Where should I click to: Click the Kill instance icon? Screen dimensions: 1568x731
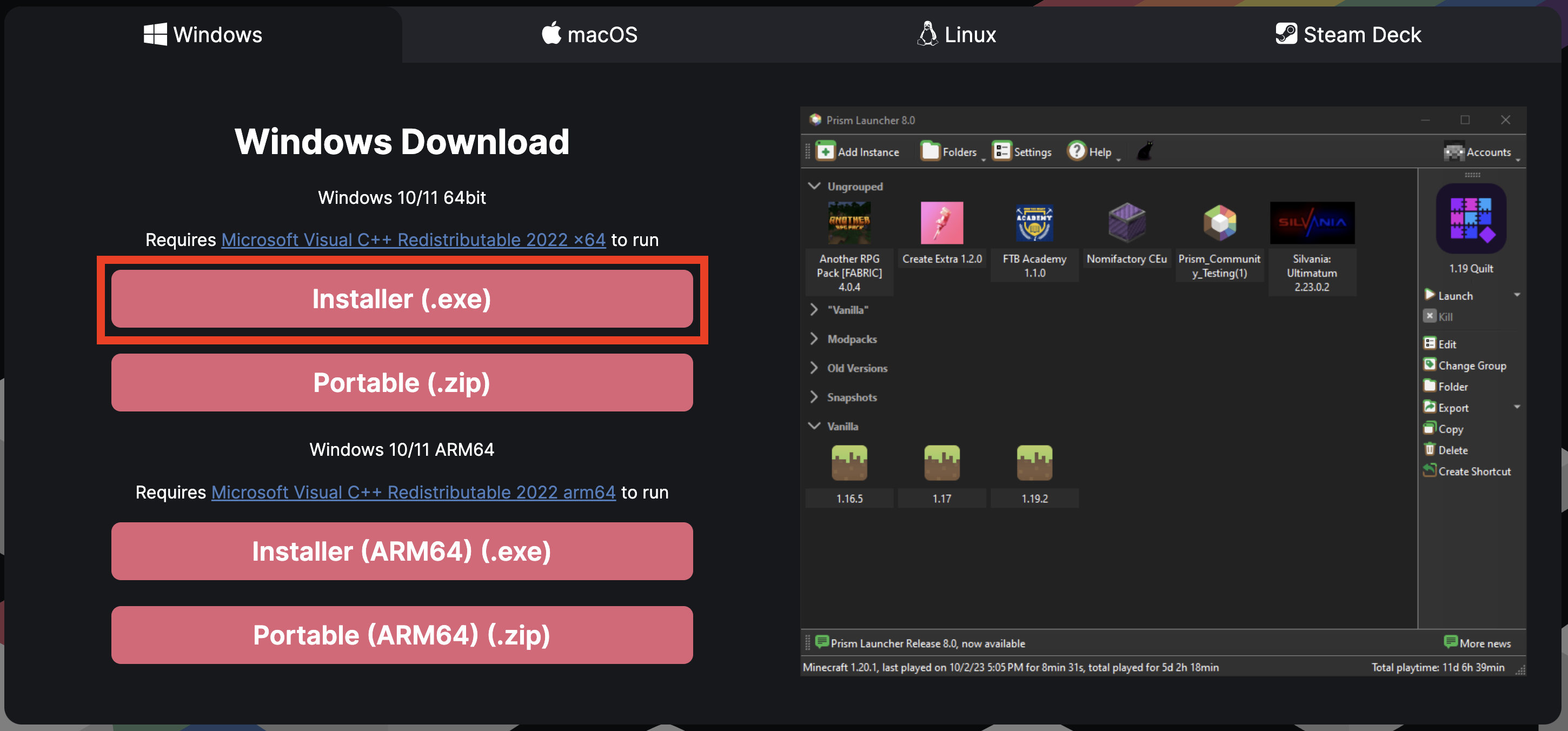coord(1429,316)
